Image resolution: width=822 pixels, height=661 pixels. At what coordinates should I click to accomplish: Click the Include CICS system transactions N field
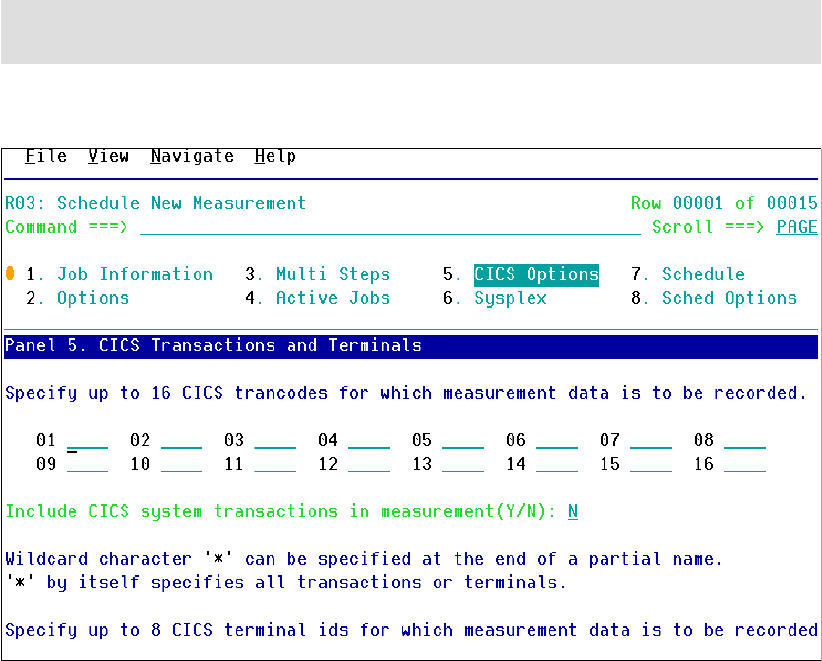tap(573, 511)
